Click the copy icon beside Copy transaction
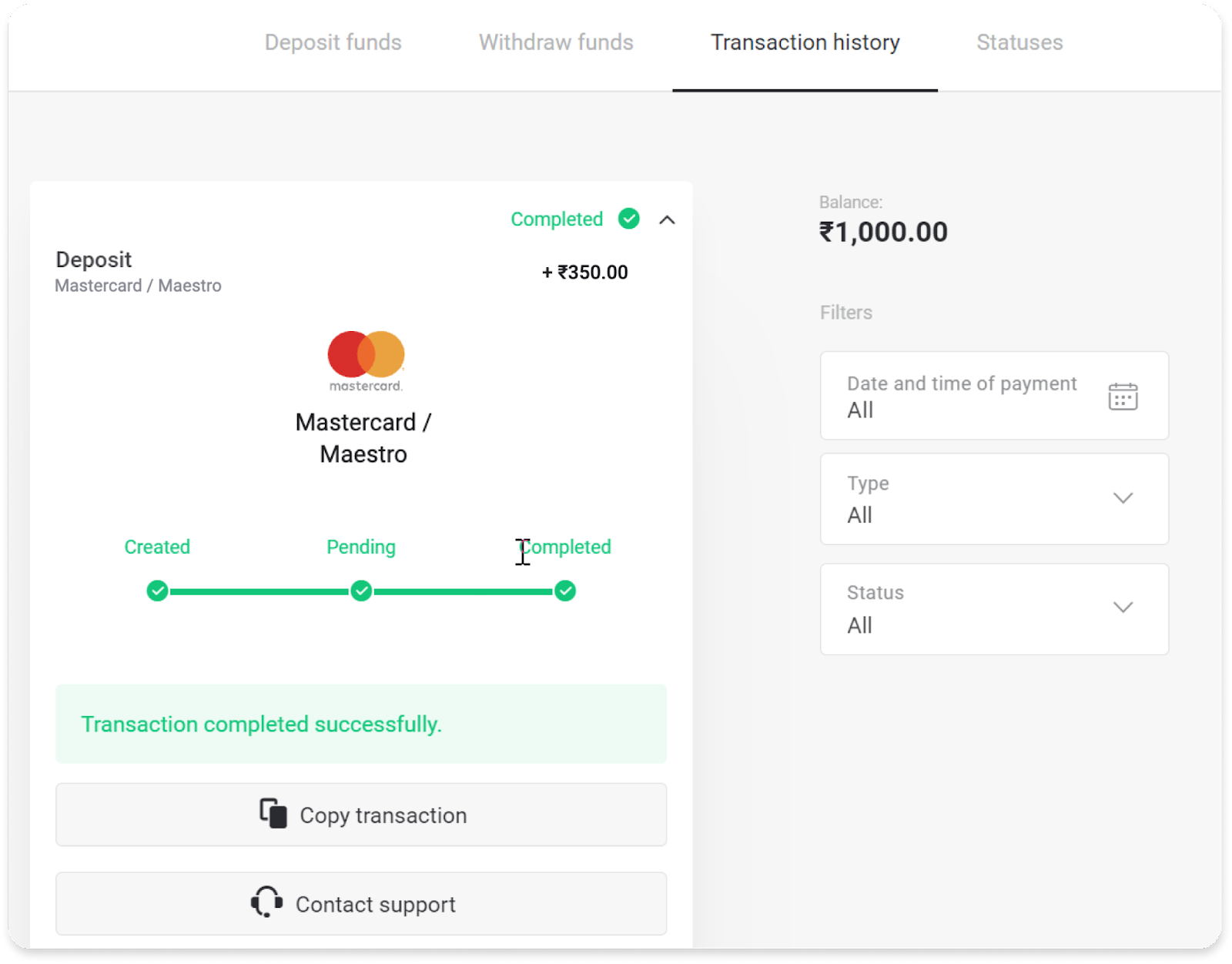 pos(273,814)
